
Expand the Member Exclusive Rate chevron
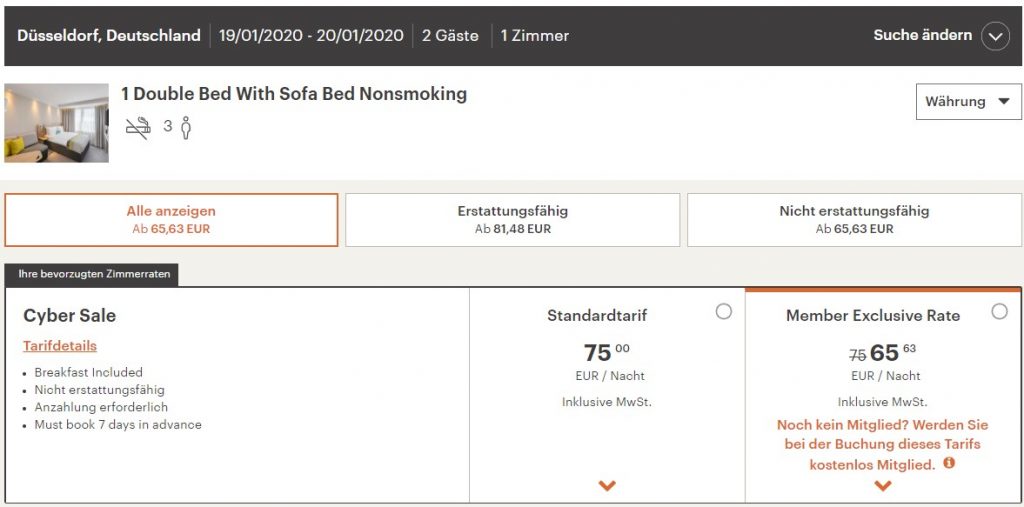882,486
